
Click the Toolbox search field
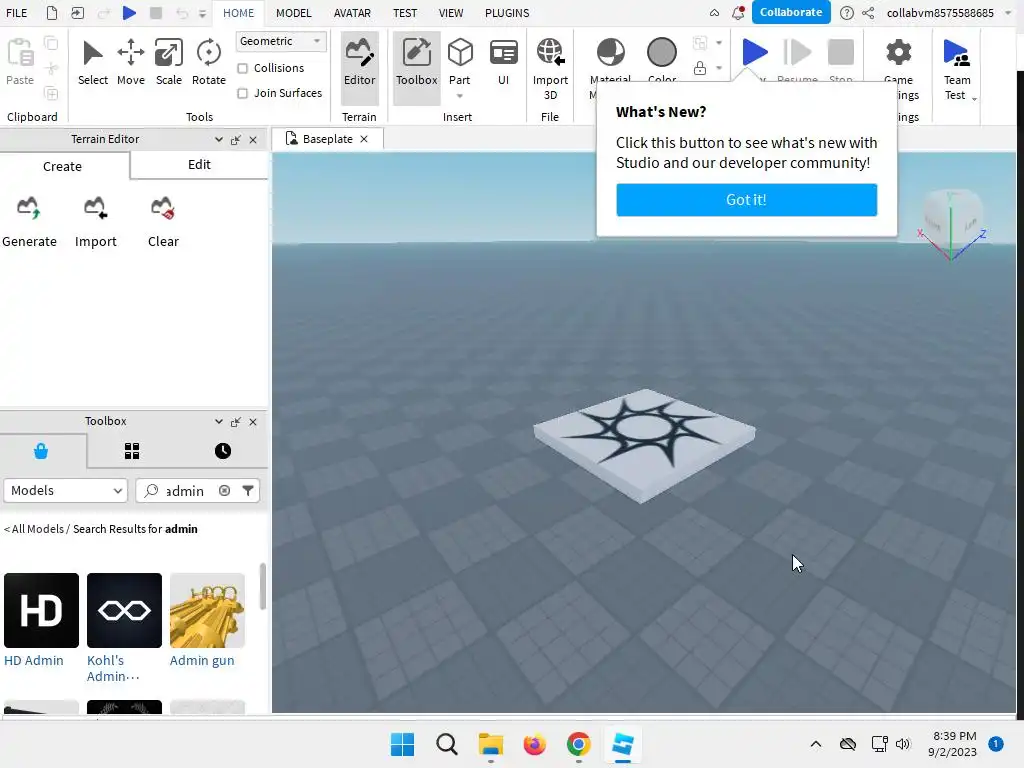point(197,490)
